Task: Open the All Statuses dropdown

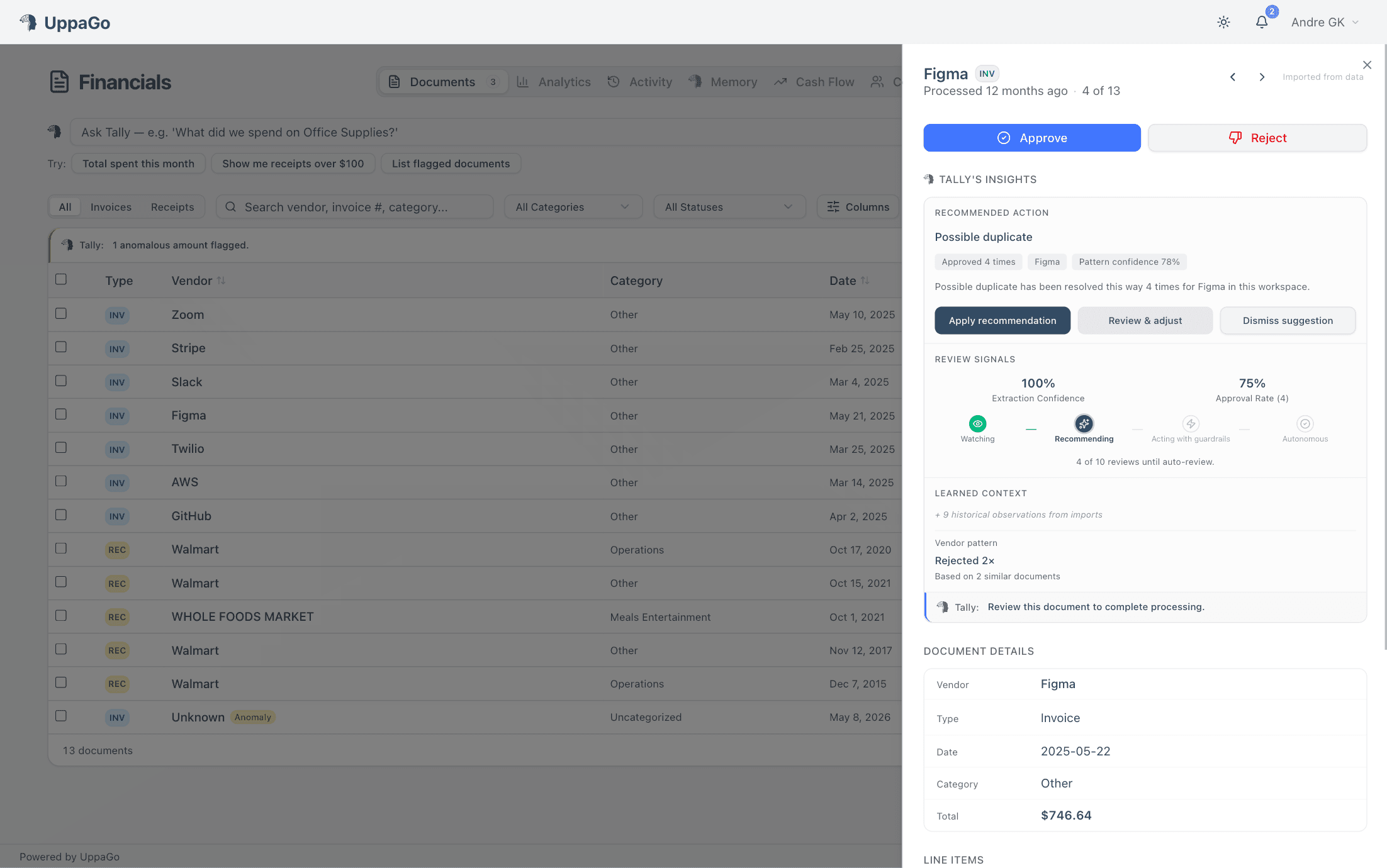Action: (729, 207)
